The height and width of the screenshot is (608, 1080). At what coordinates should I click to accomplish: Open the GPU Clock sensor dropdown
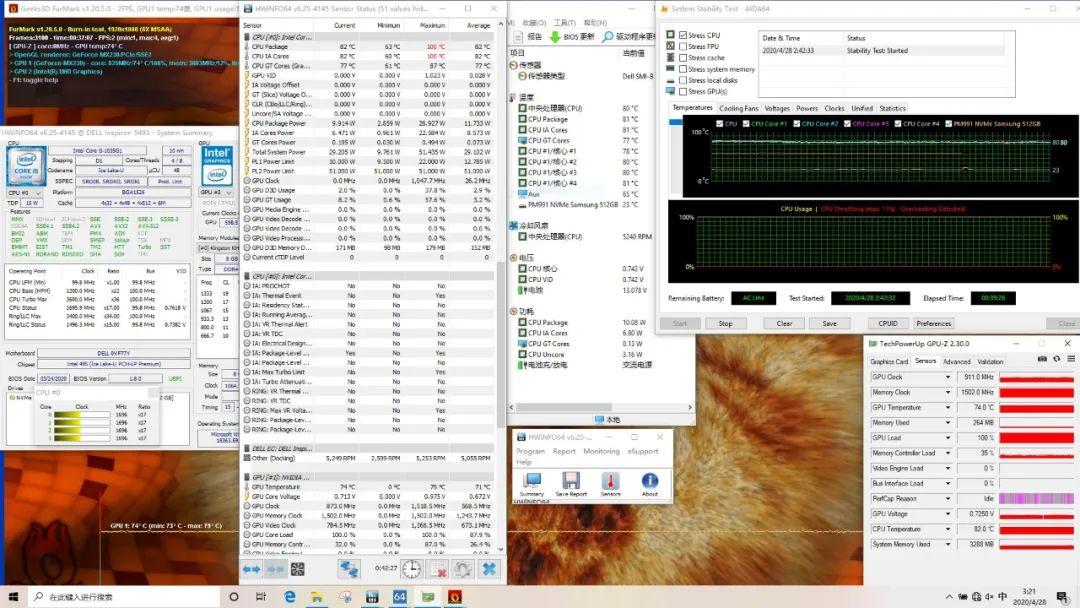click(x=948, y=377)
